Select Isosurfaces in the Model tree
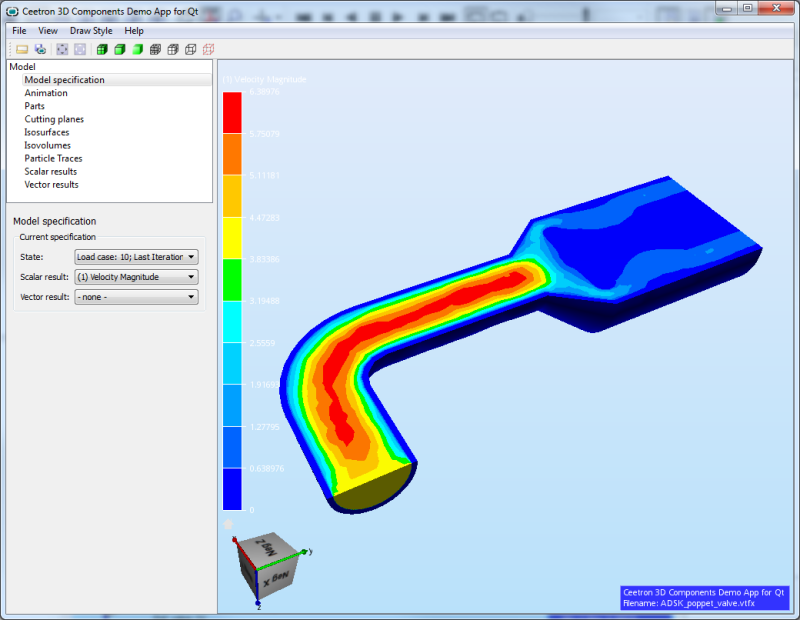 click(47, 132)
